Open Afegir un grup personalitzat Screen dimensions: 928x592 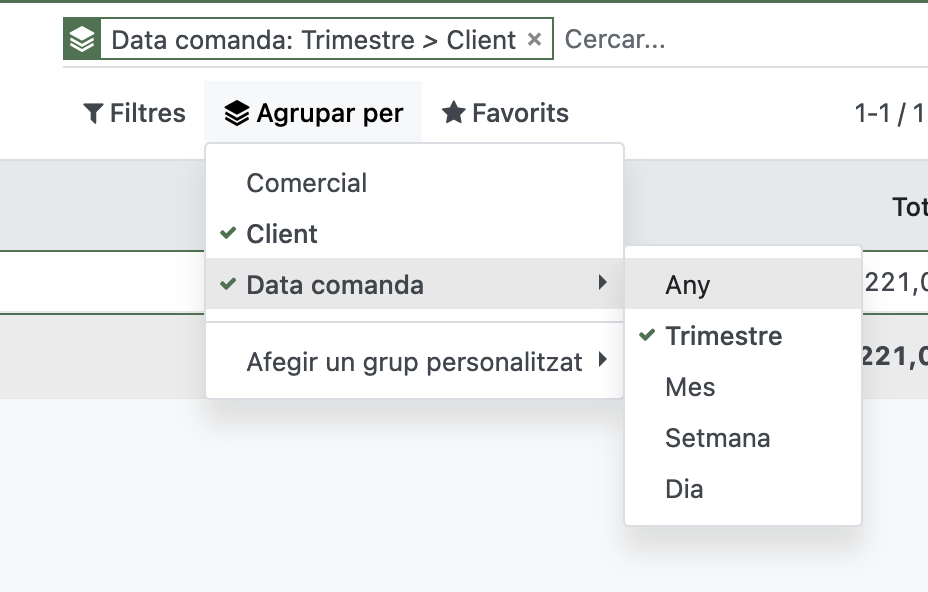coord(414,361)
